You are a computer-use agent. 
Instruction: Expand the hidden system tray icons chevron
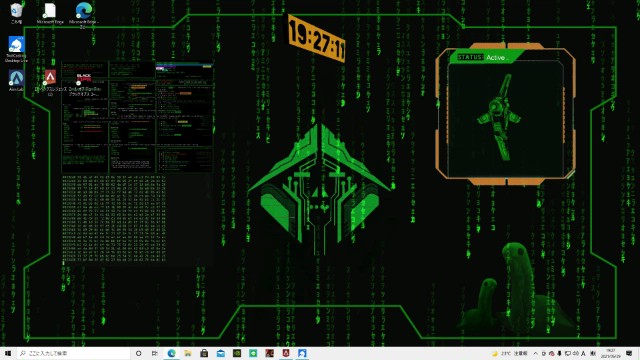tap(536, 353)
